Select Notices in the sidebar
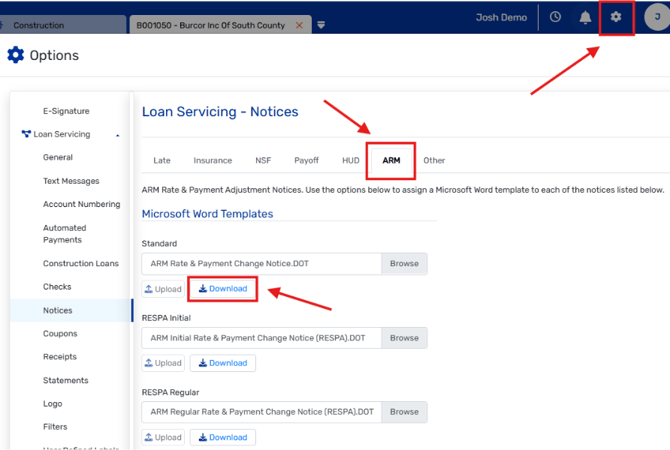The width and height of the screenshot is (670, 450). coord(71,310)
